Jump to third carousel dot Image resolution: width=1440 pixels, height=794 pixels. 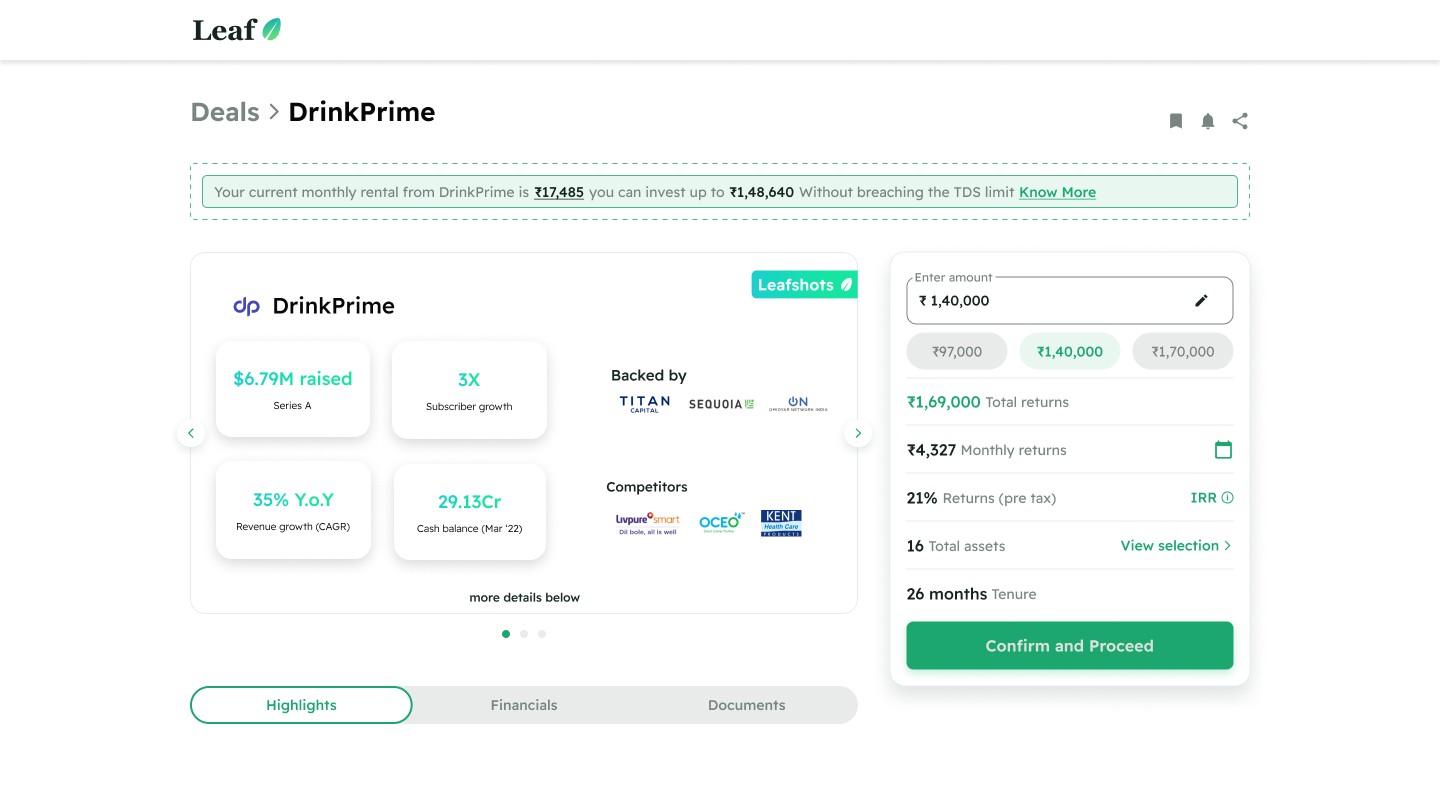click(x=542, y=634)
